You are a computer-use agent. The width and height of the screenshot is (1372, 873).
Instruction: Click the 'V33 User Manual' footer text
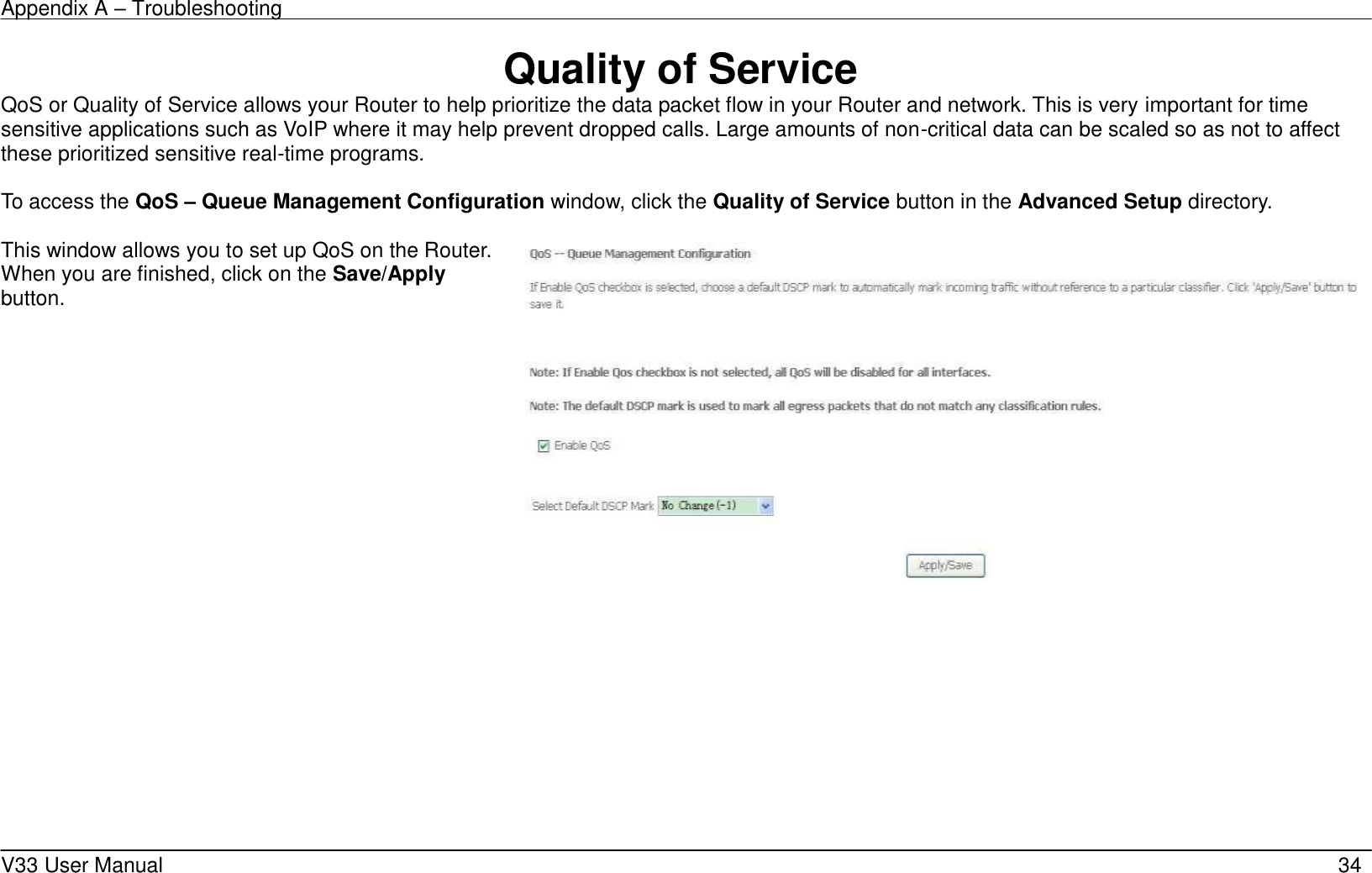pos(83,864)
